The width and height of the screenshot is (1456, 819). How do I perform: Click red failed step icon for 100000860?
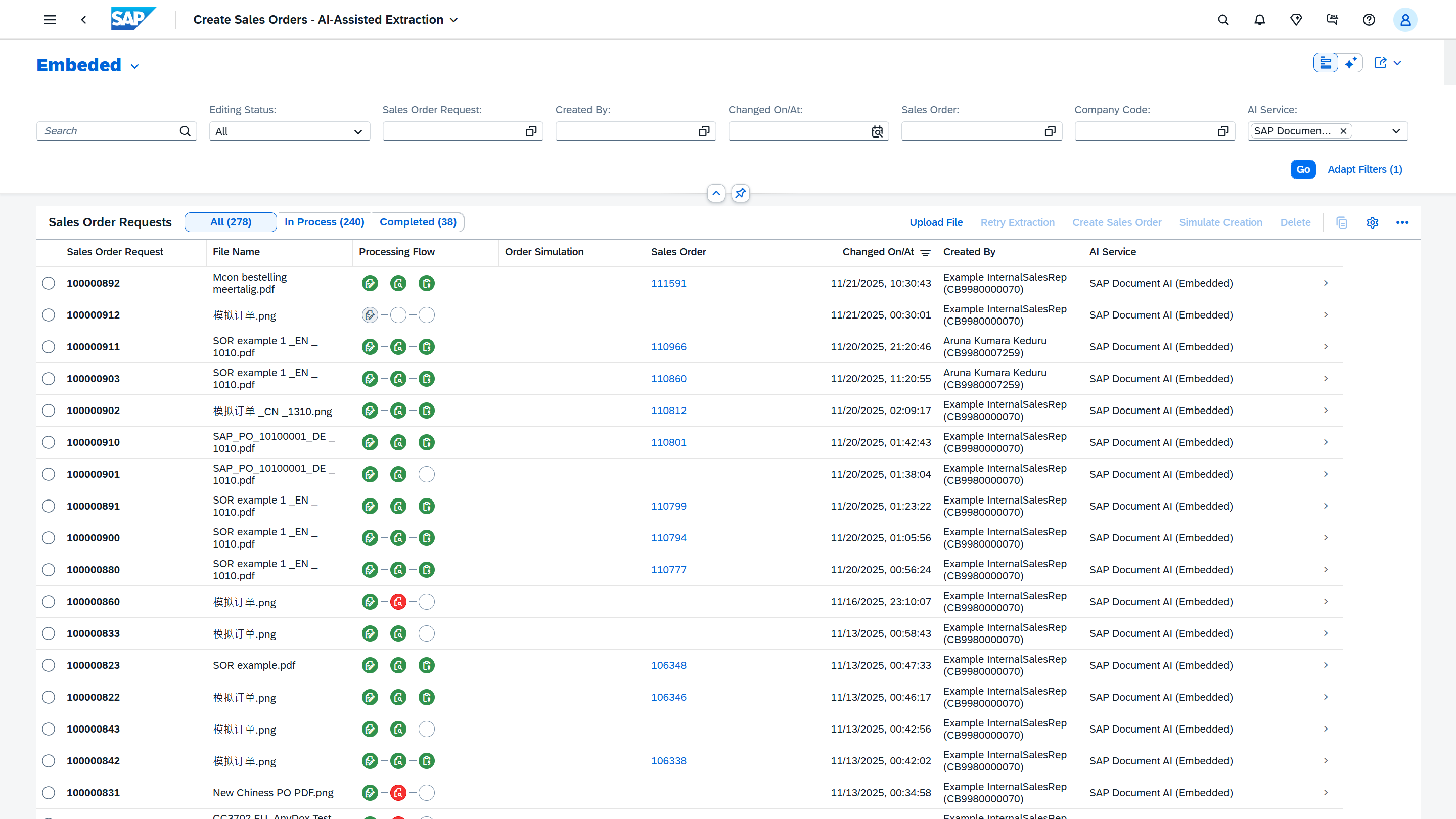tap(398, 602)
